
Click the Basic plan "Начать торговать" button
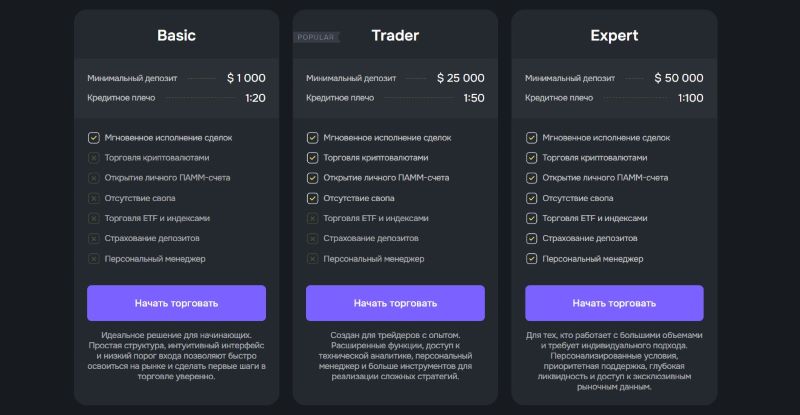(x=176, y=302)
